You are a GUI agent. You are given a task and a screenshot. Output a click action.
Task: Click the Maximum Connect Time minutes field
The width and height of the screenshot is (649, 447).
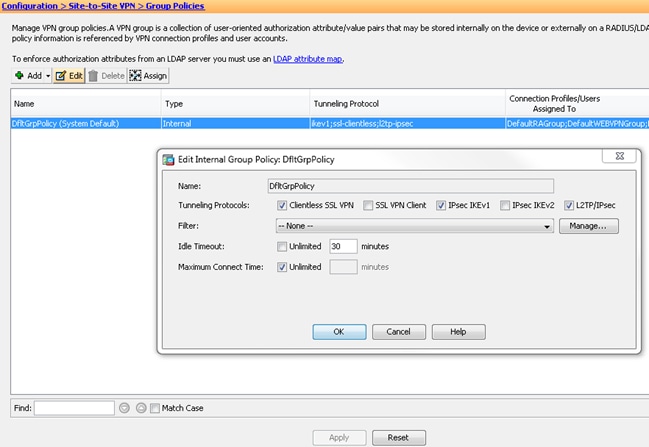coord(343,267)
